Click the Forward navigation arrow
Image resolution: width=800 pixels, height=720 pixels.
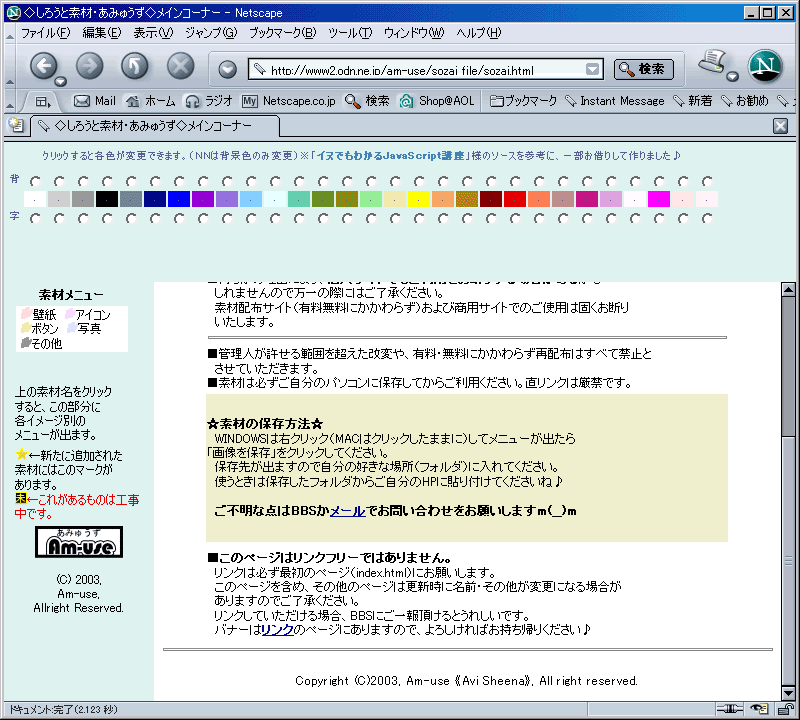(89, 65)
